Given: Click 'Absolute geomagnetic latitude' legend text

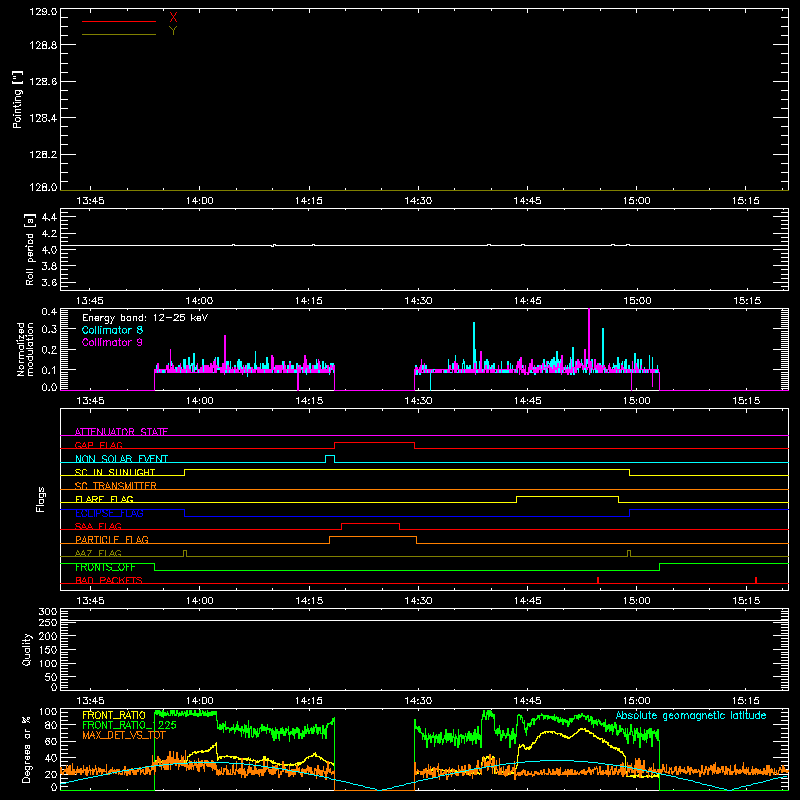Looking at the screenshot, I should pyautogui.click(x=691, y=715).
